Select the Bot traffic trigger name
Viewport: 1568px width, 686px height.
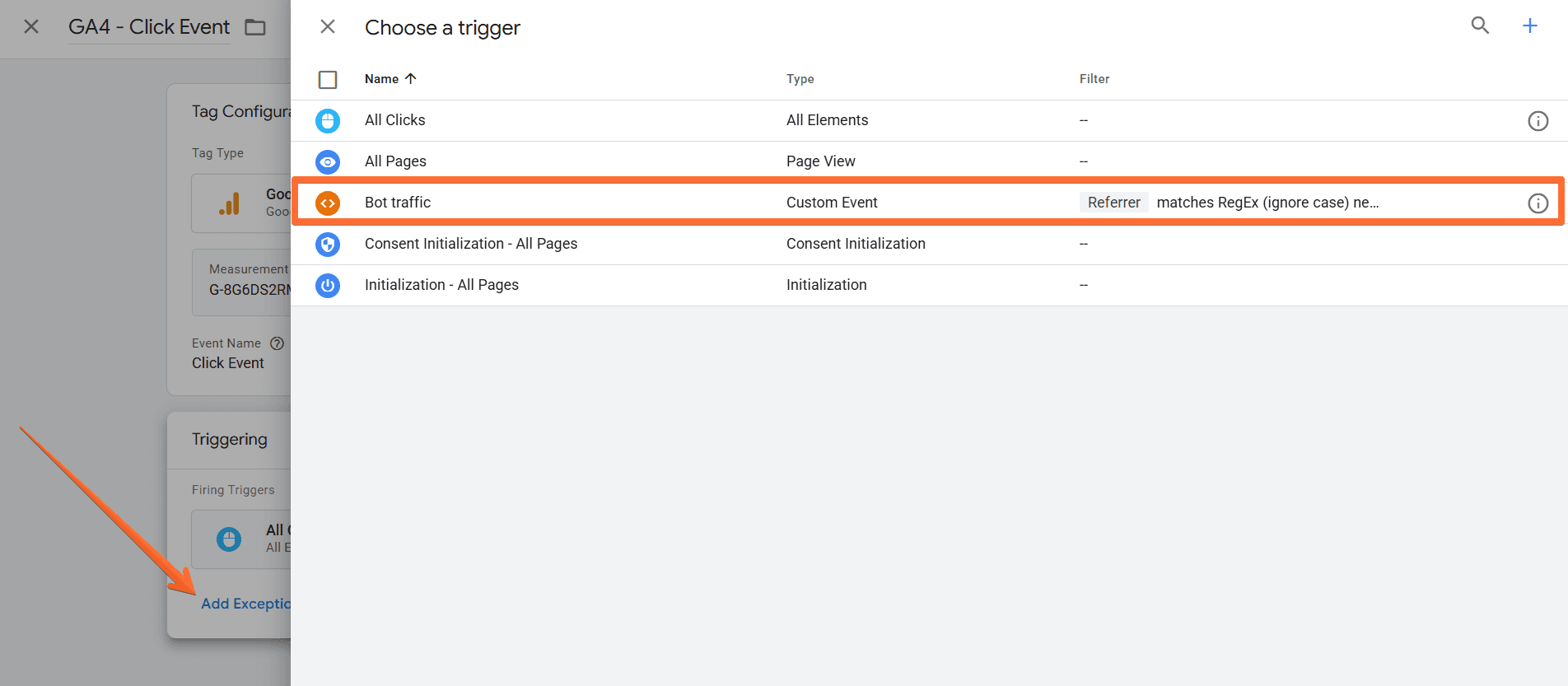398,203
